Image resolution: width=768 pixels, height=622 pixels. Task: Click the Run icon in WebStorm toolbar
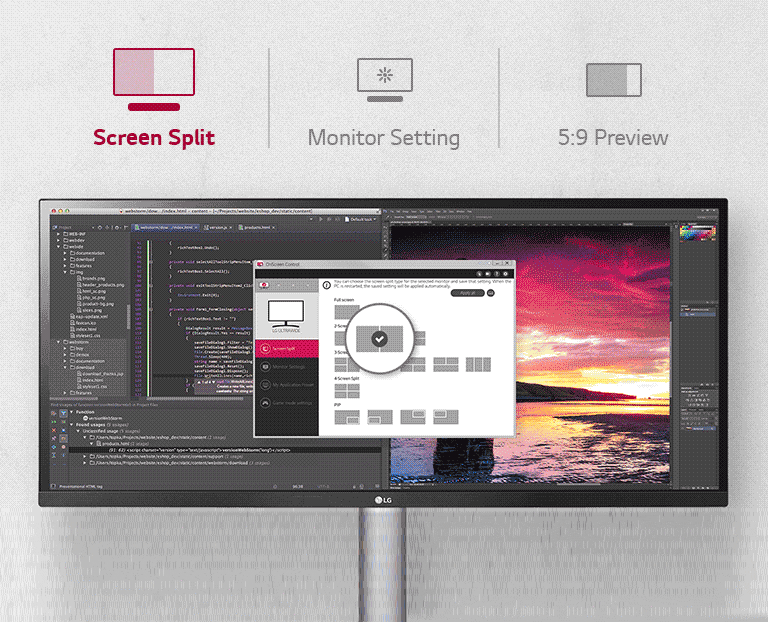(321, 219)
